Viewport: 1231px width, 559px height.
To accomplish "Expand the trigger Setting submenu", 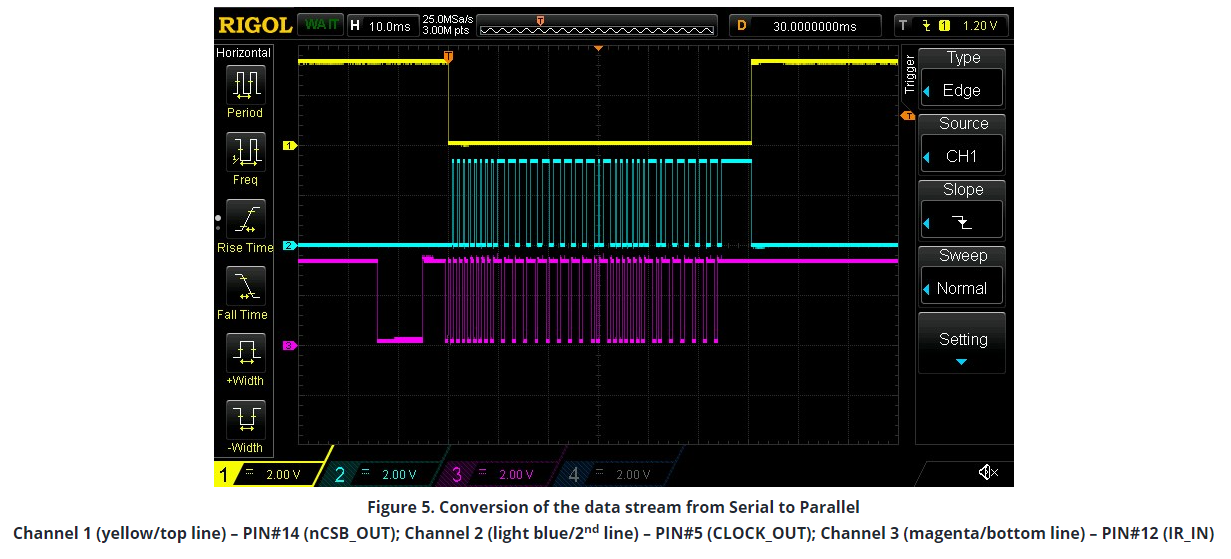I will (x=962, y=343).
